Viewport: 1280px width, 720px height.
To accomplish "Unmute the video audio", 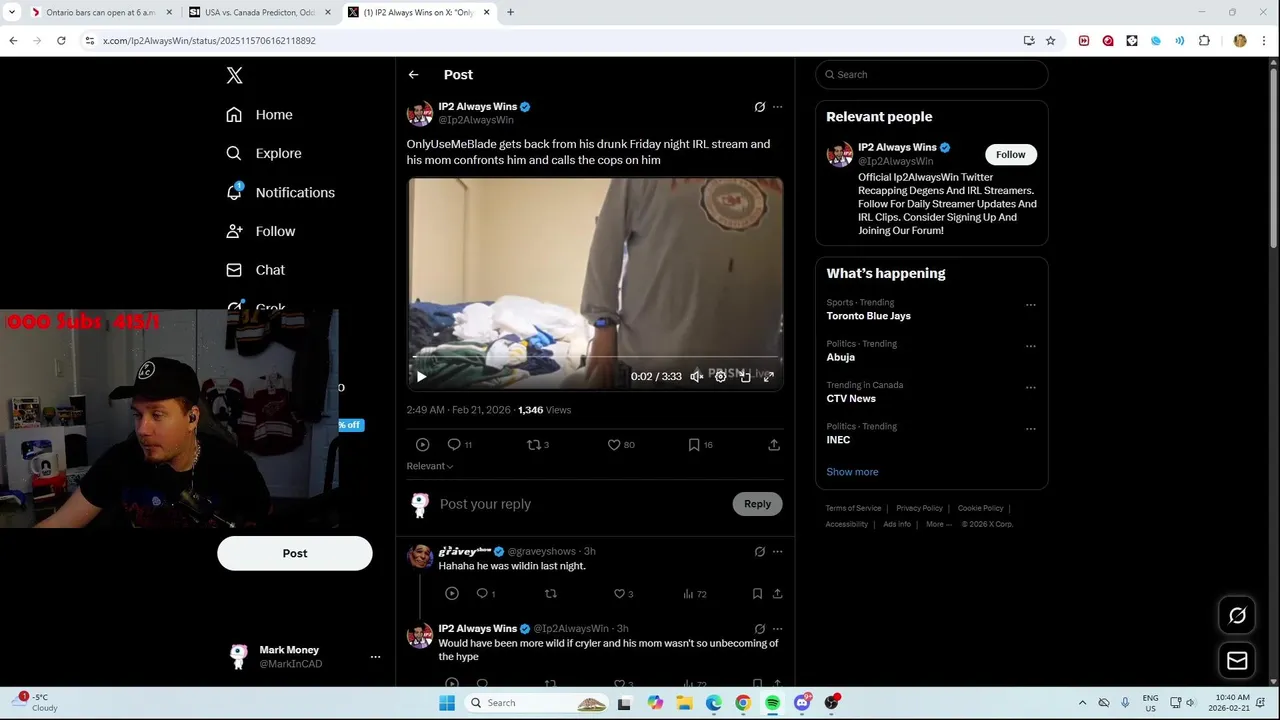I will click(696, 377).
